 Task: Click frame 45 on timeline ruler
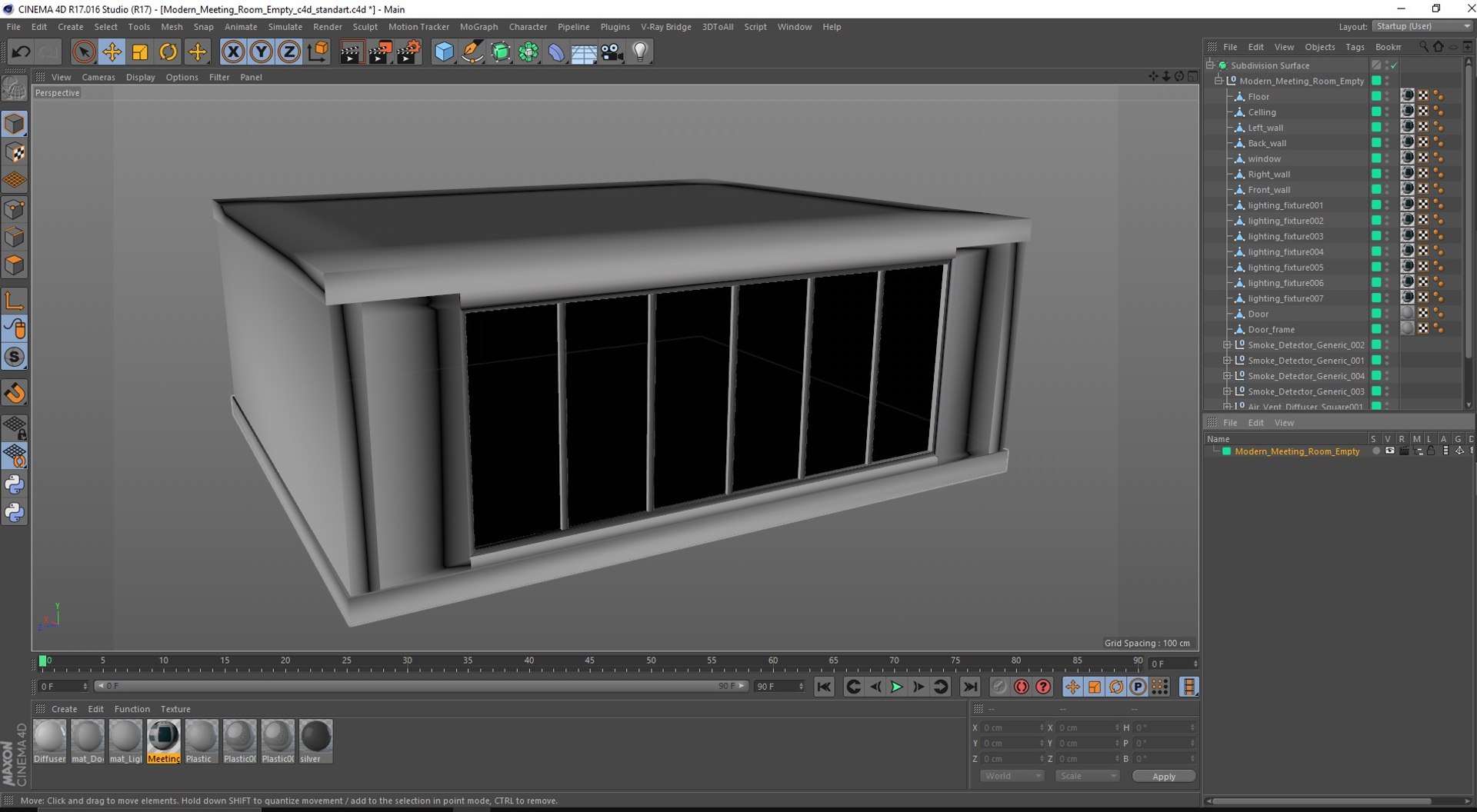point(589,661)
